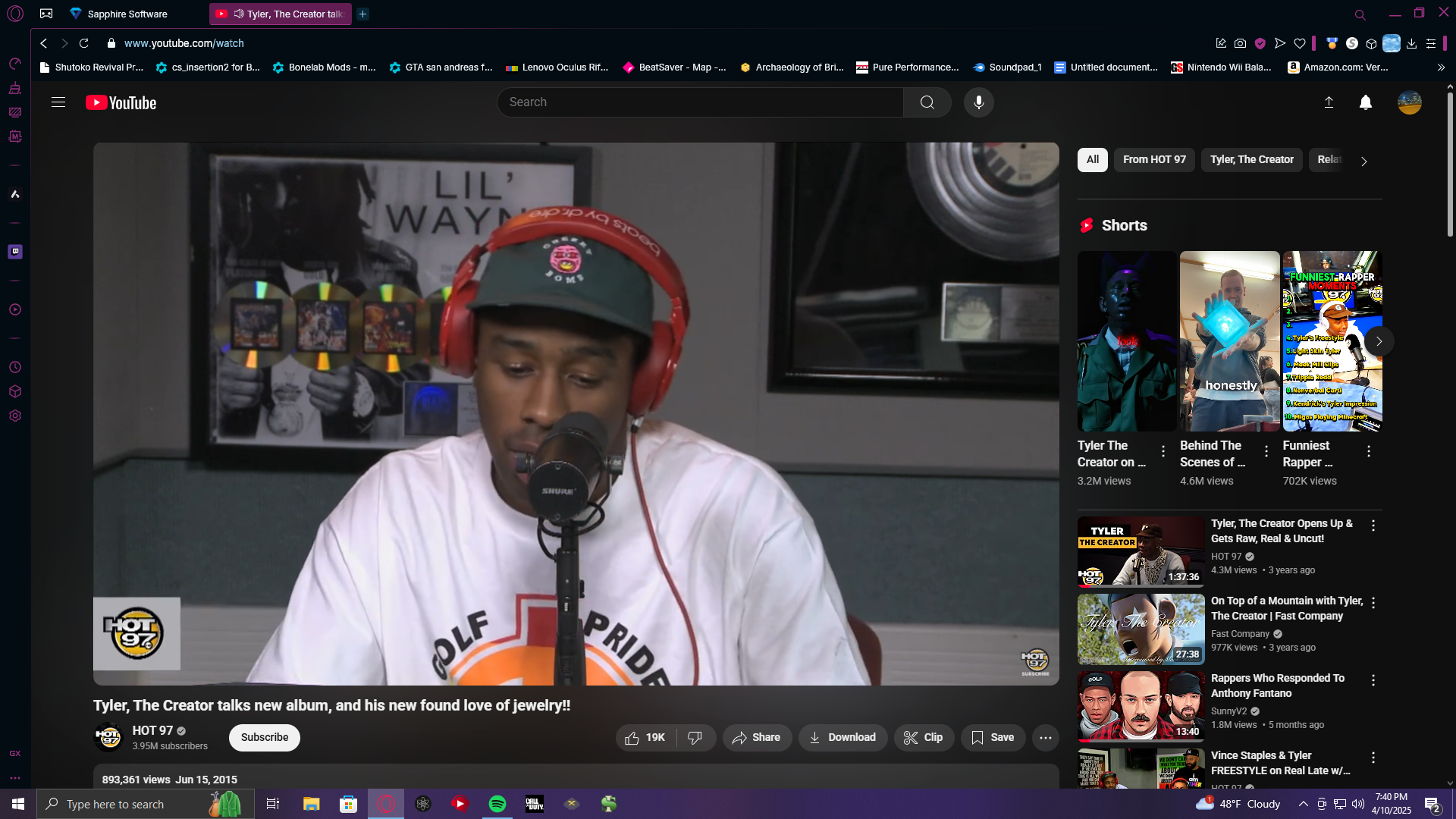
Task: Show next Shorts with carousel arrow
Action: click(x=1379, y=341)
